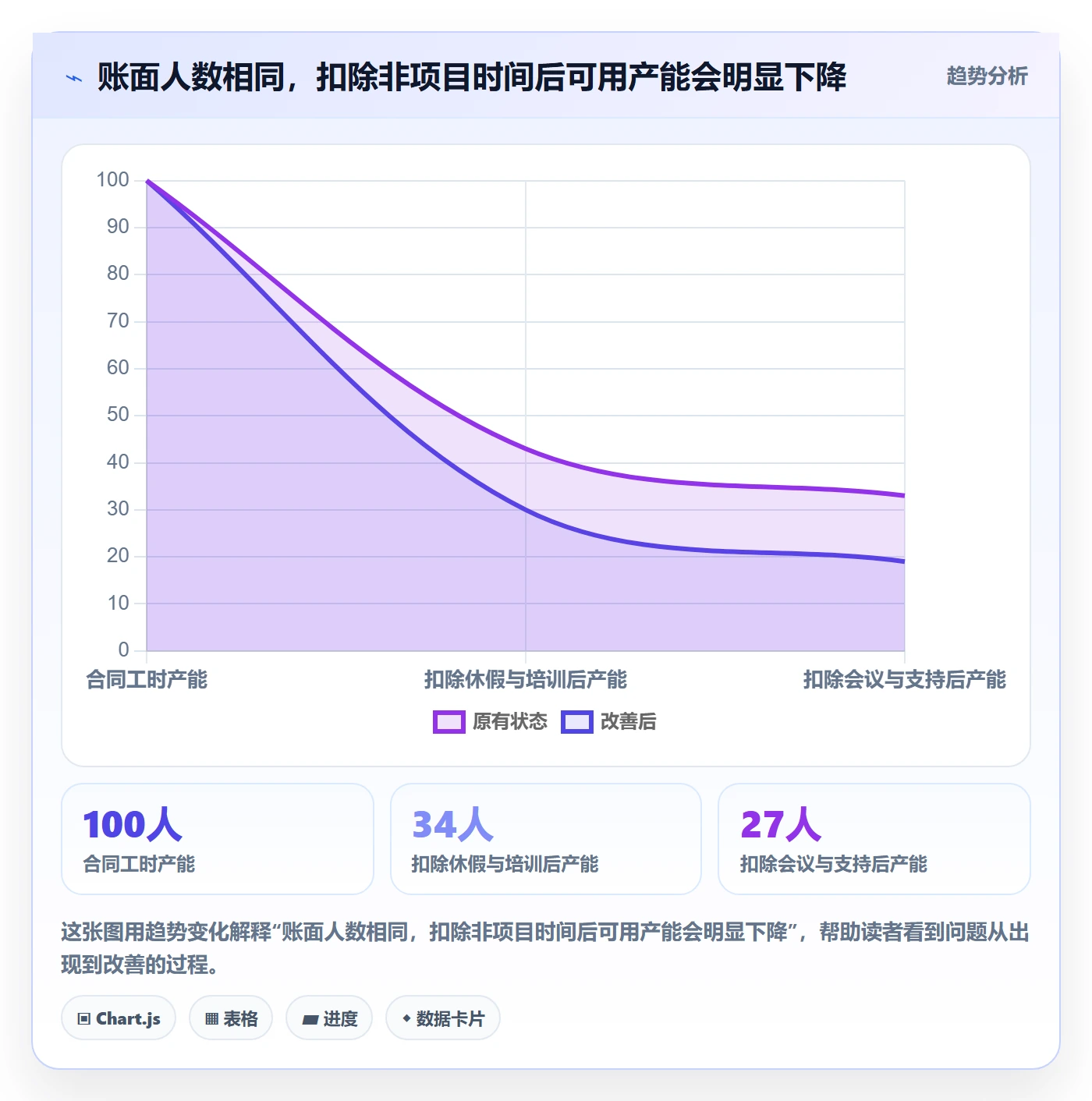Image resolution: width=1092 pixels, height=1101 pixels.
Task: Click the 扣除休假与培训后产能 x-axis label
Action: 526,679
